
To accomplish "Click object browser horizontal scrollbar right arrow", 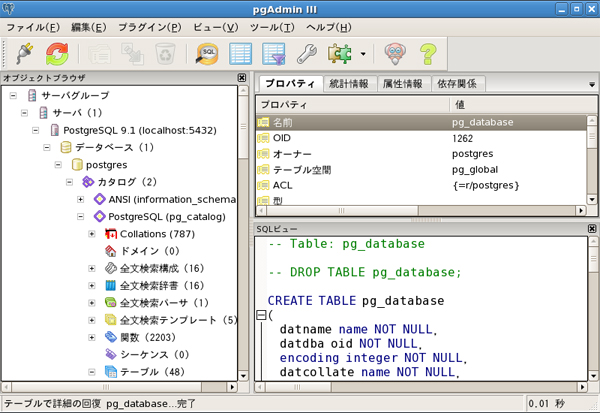I will [232, 387].
